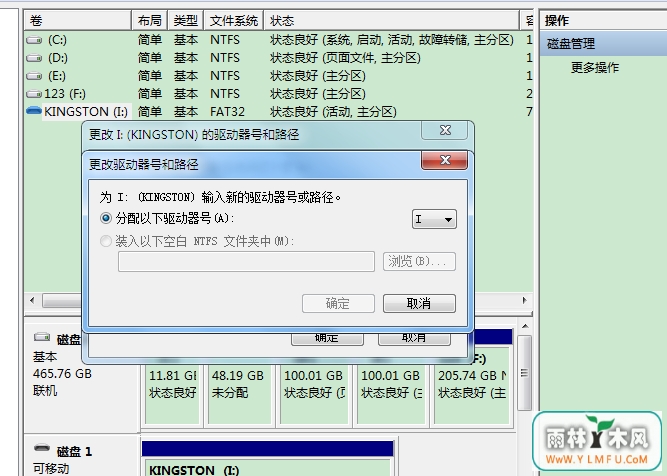
Task: Click the disk map vertical scrollbar thumb
Action: [x=524, y=373]
